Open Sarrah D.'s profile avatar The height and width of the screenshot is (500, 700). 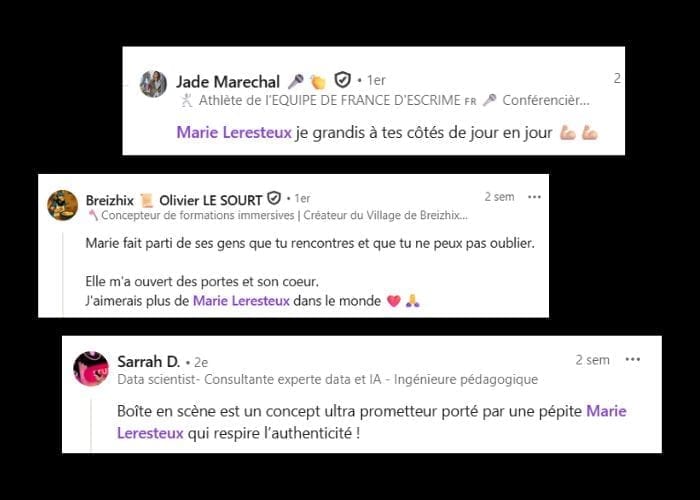click(x=91, y=369)
